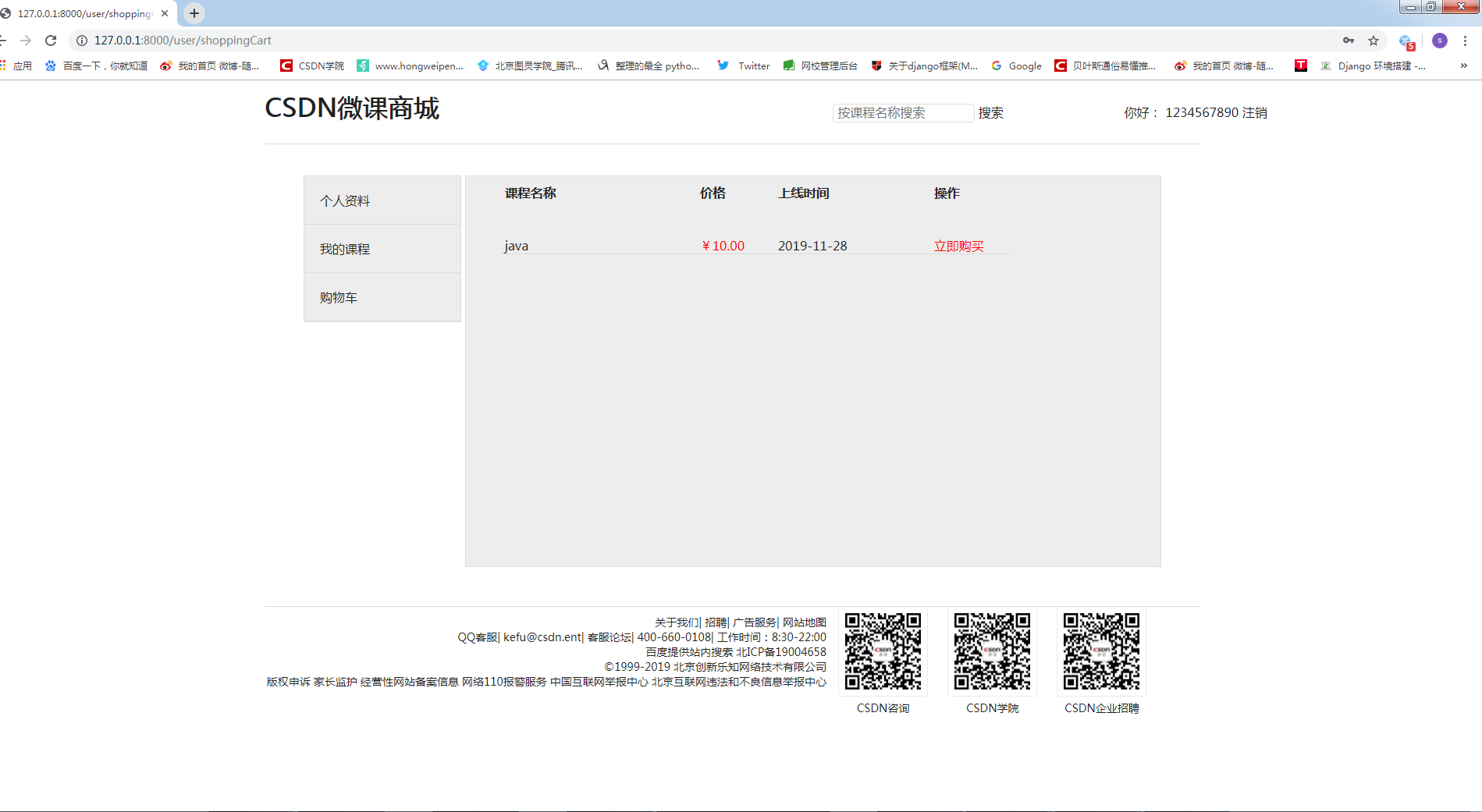Open the Chrome three-dot menu

pos(1466,41)
